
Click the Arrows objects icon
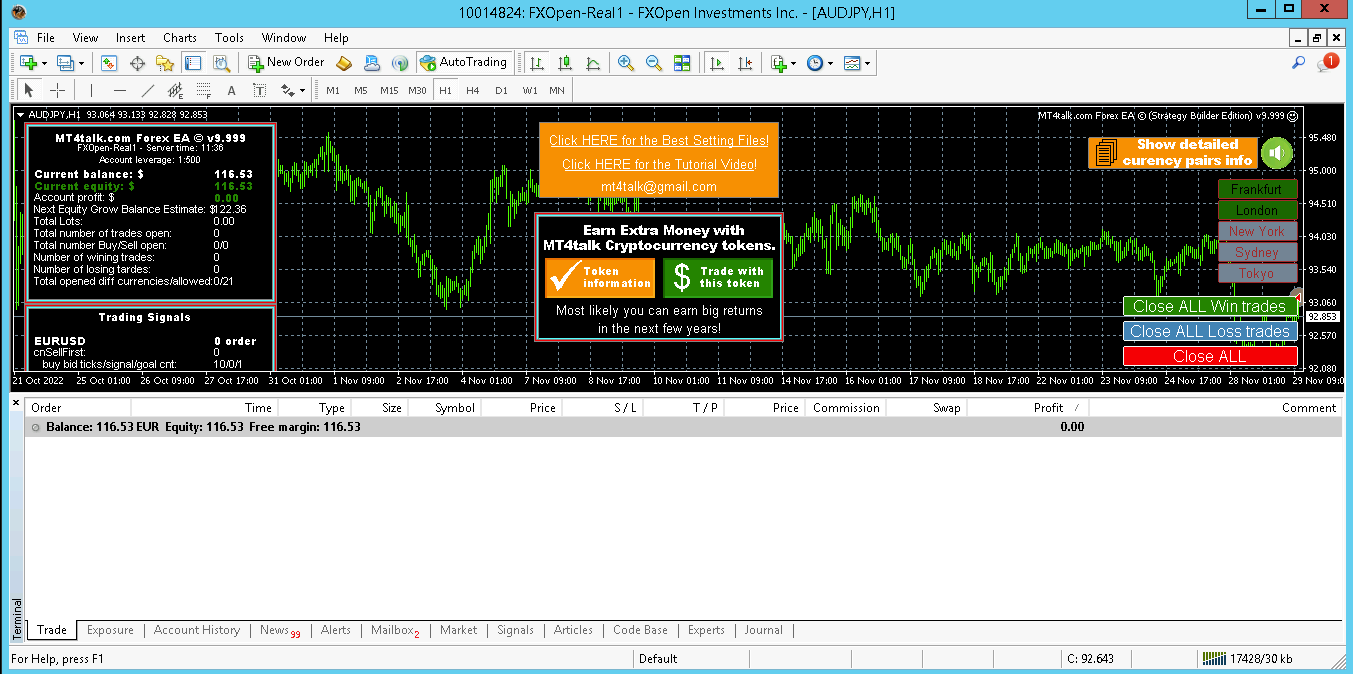point(287,90)
